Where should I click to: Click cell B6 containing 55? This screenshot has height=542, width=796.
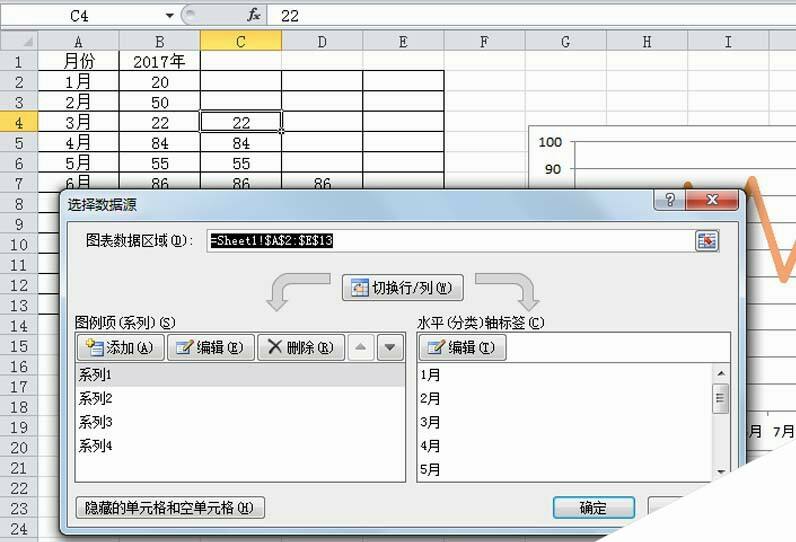[159, 163]
